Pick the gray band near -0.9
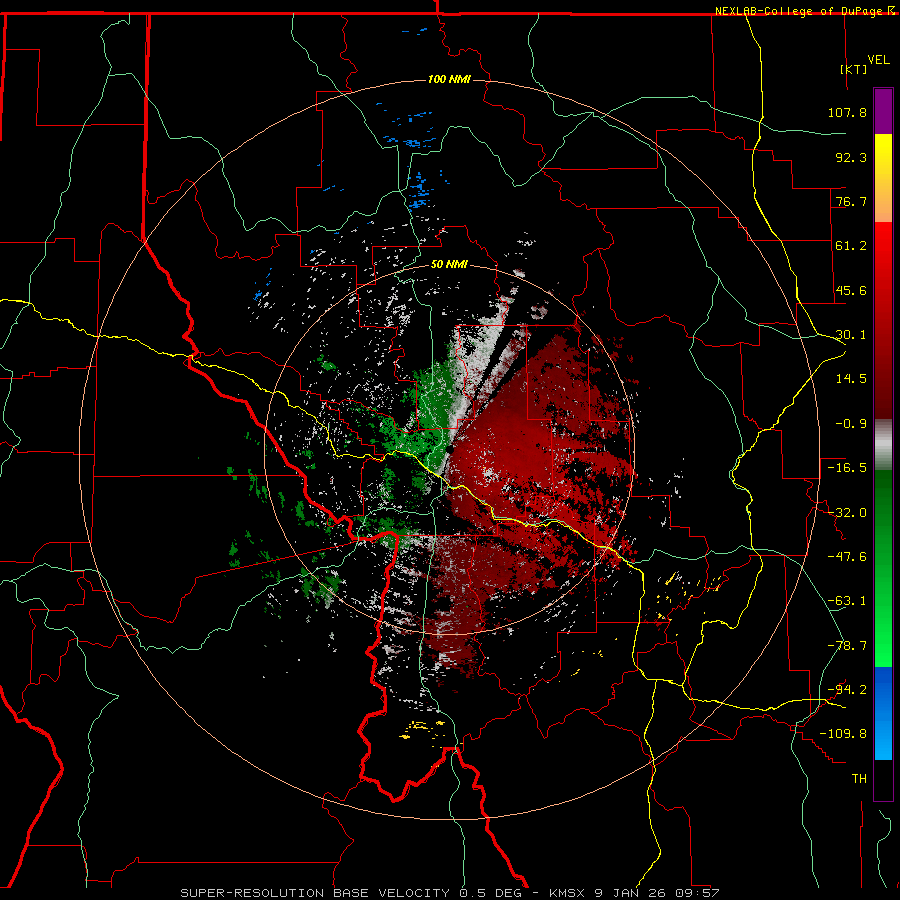The image size is (900, 900). [883, 445]
